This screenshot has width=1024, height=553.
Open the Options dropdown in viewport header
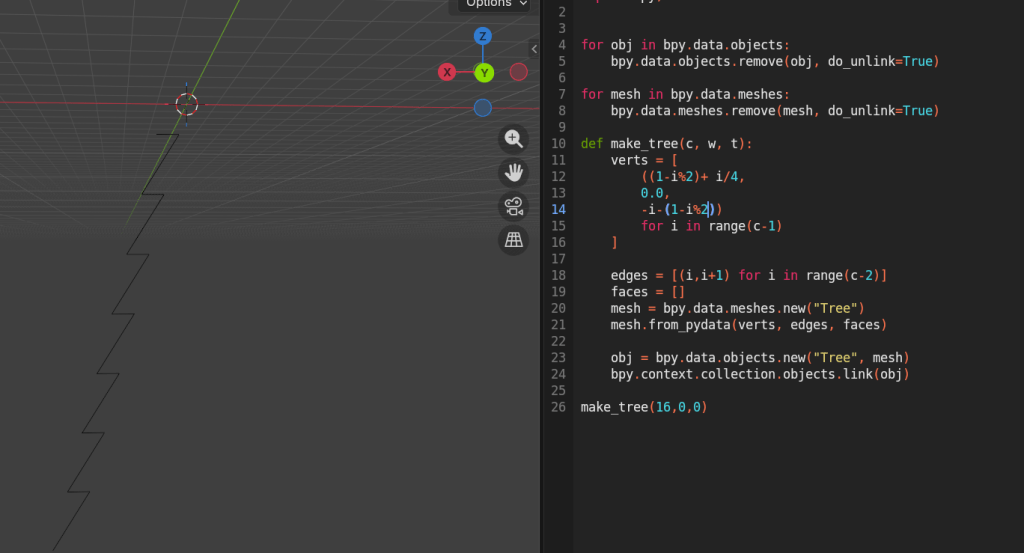click(496, 4)
